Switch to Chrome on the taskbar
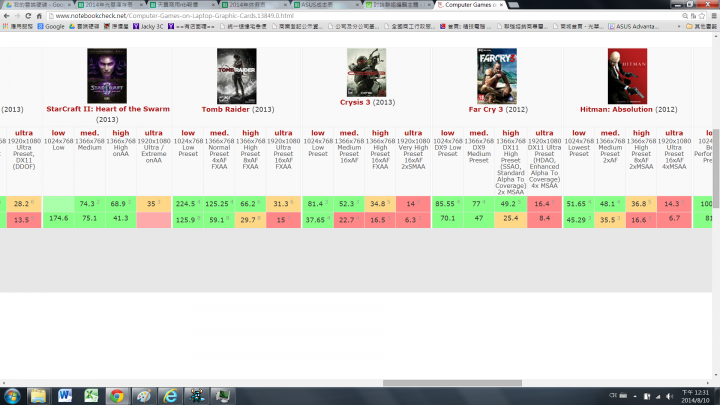Image resolution: width=720 pixels, height=405 pixels. coord(117,396)
